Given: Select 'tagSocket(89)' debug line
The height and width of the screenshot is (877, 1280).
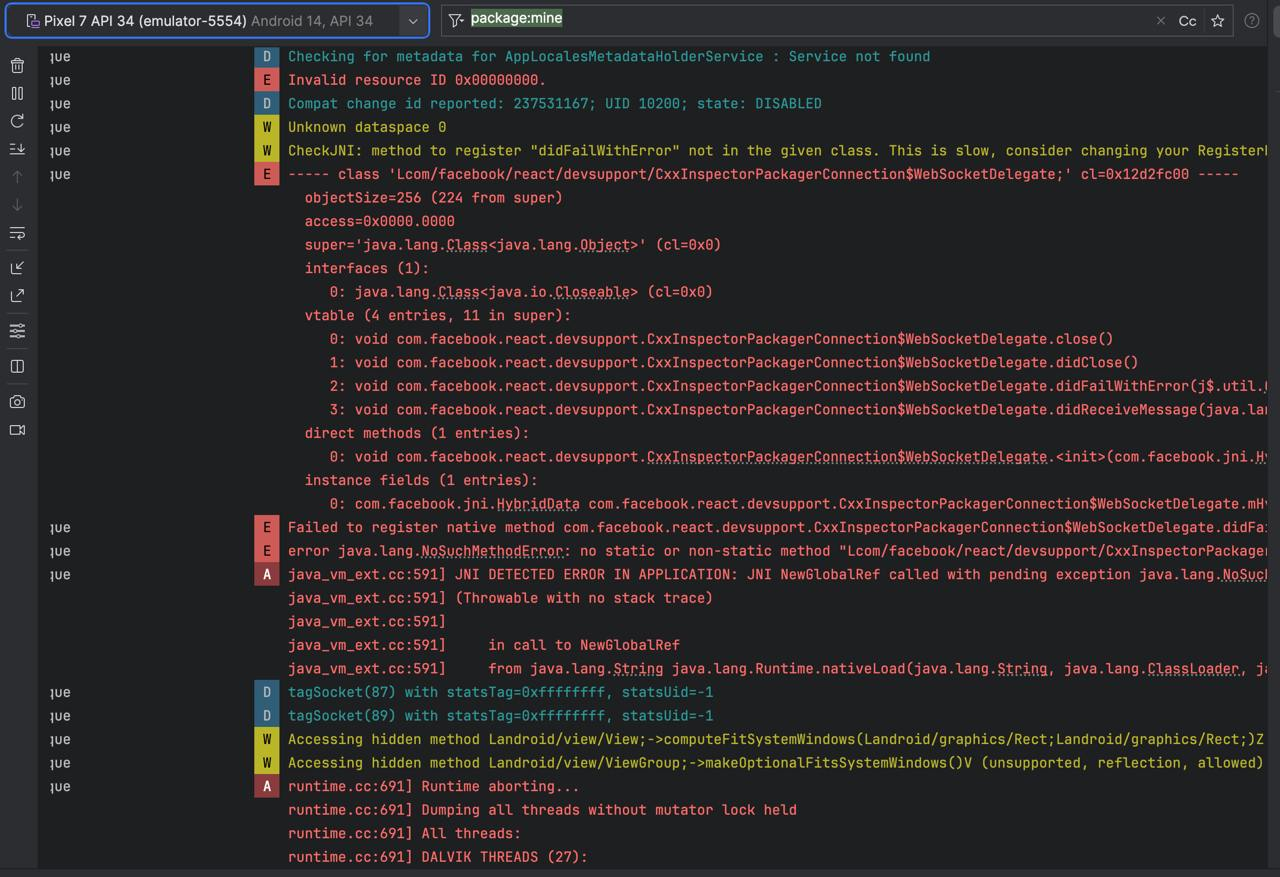Looking at the screenshot, I should click(500, 716).
